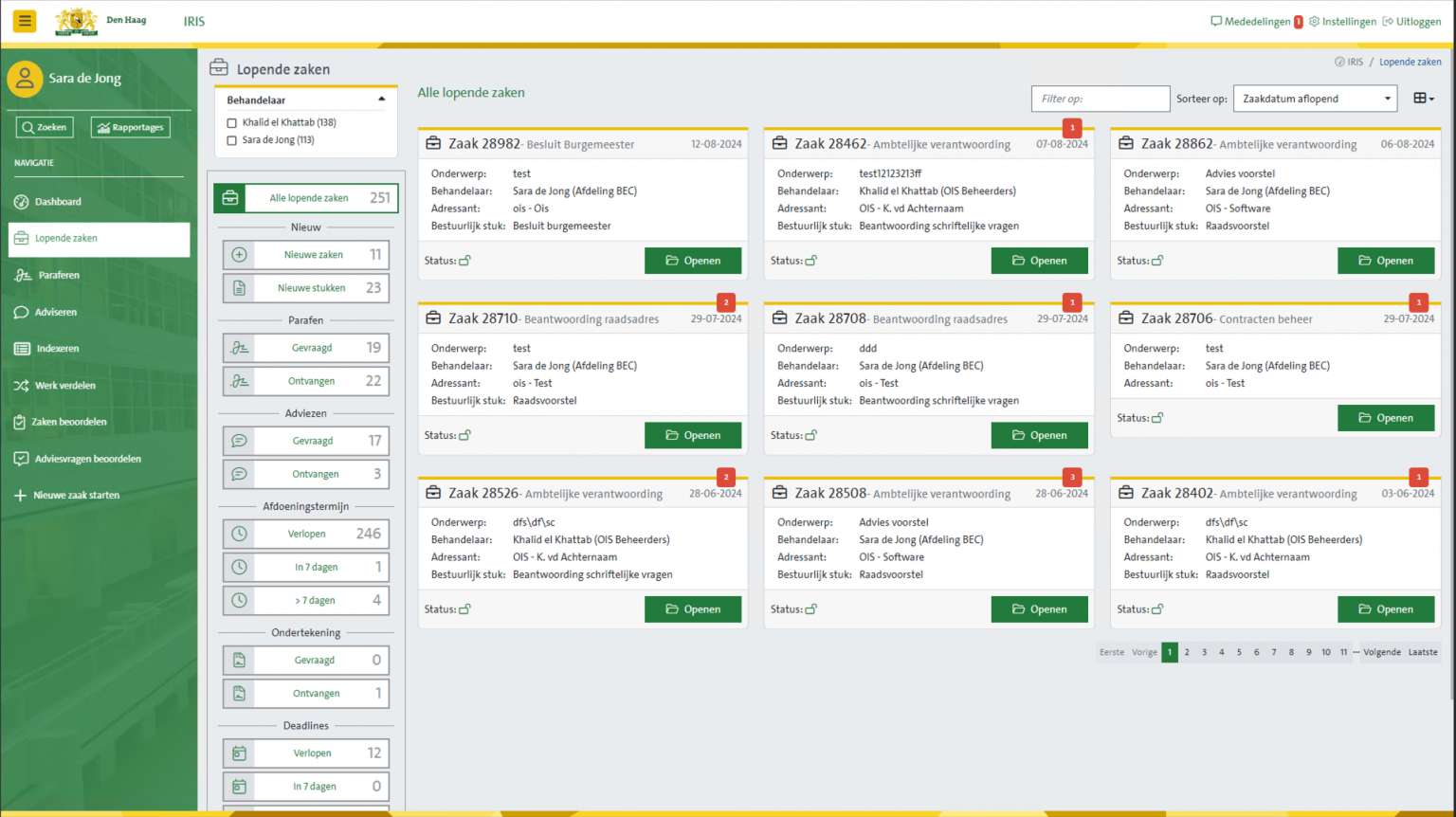Open the Sorteer op Zaakdatum aflopend dropdown

coord(1316,99)
